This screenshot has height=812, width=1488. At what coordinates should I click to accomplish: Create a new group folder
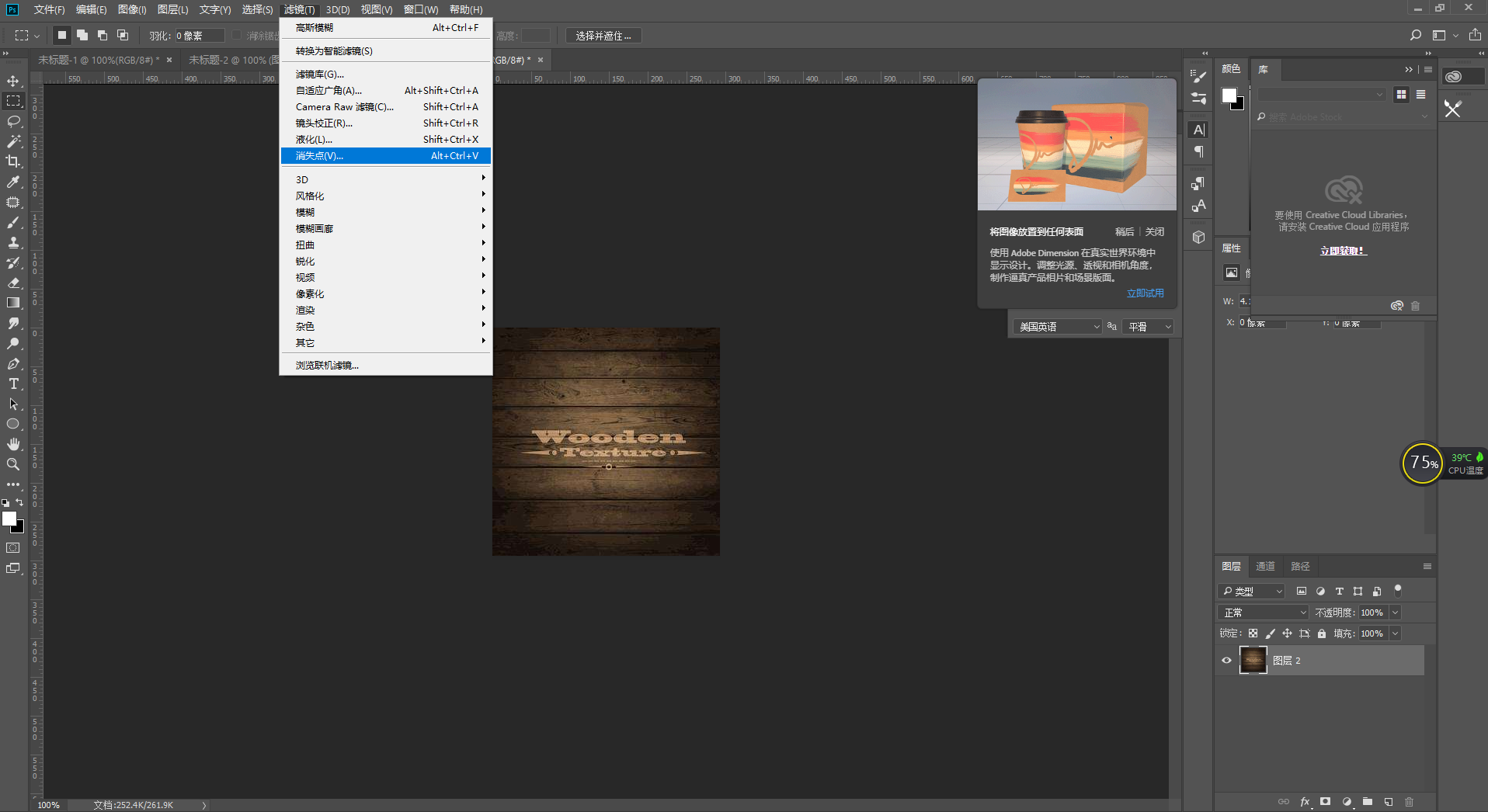(1368, 802)
